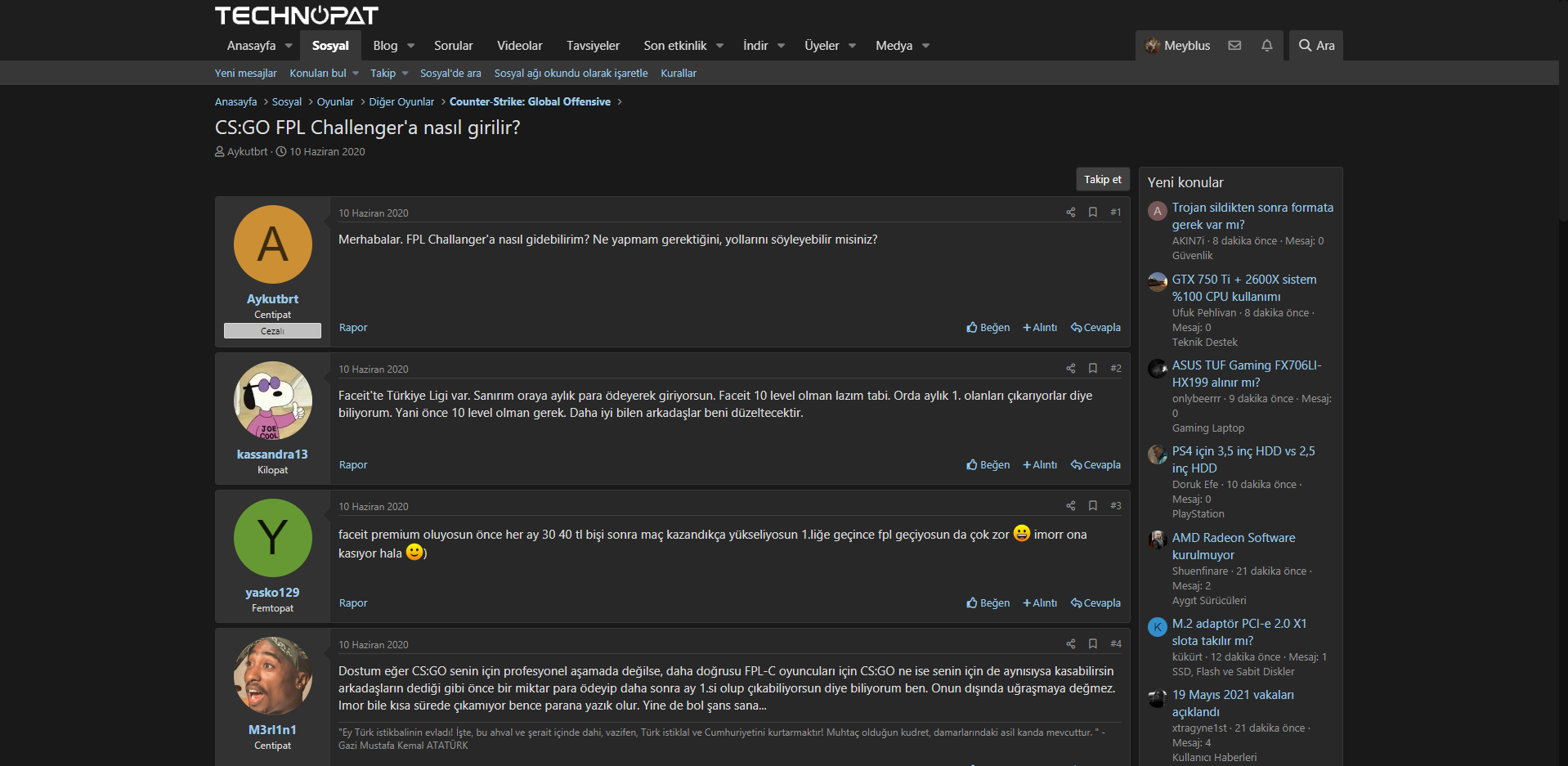Bookmark post #2
Viewport: 1568px width, 766px height.
1092,369
